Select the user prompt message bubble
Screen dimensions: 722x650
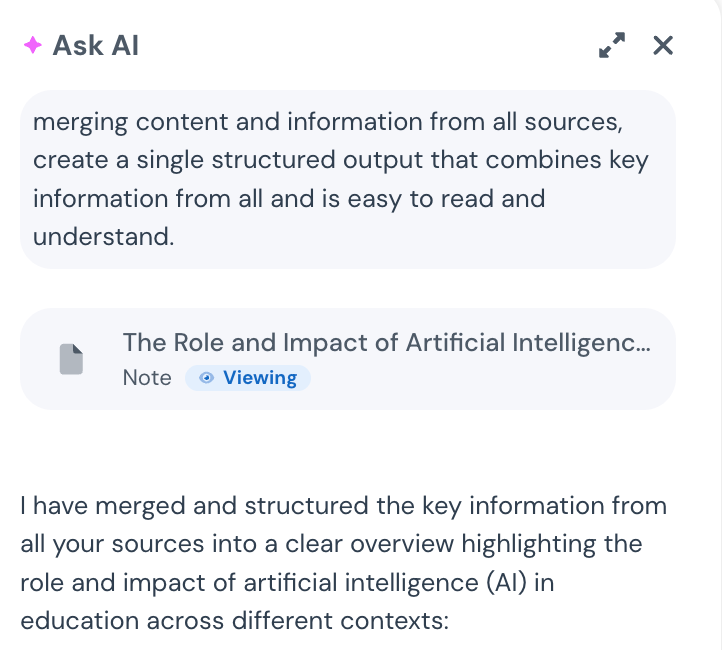click(x=348, y=180)
